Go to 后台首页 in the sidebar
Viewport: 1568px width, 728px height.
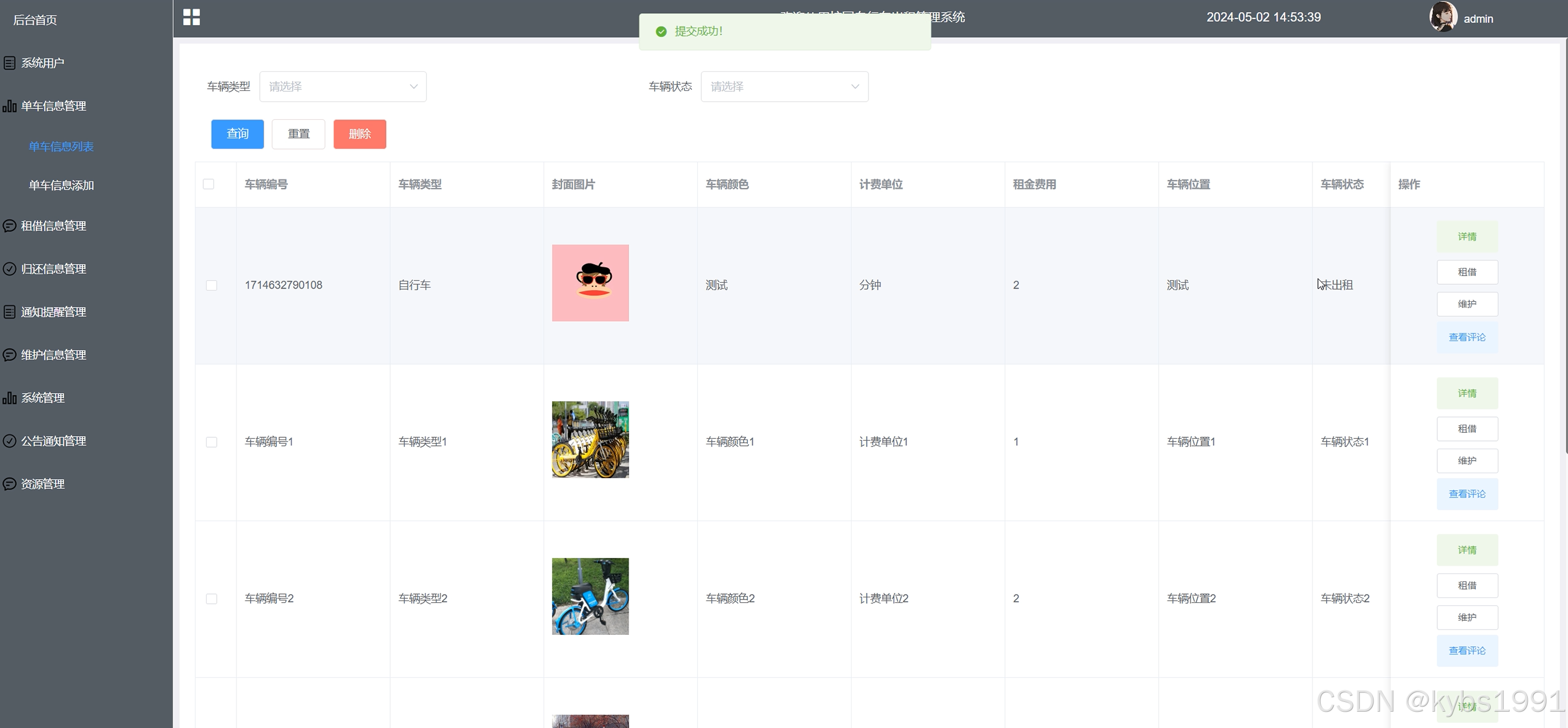click(x=35, y=20)
